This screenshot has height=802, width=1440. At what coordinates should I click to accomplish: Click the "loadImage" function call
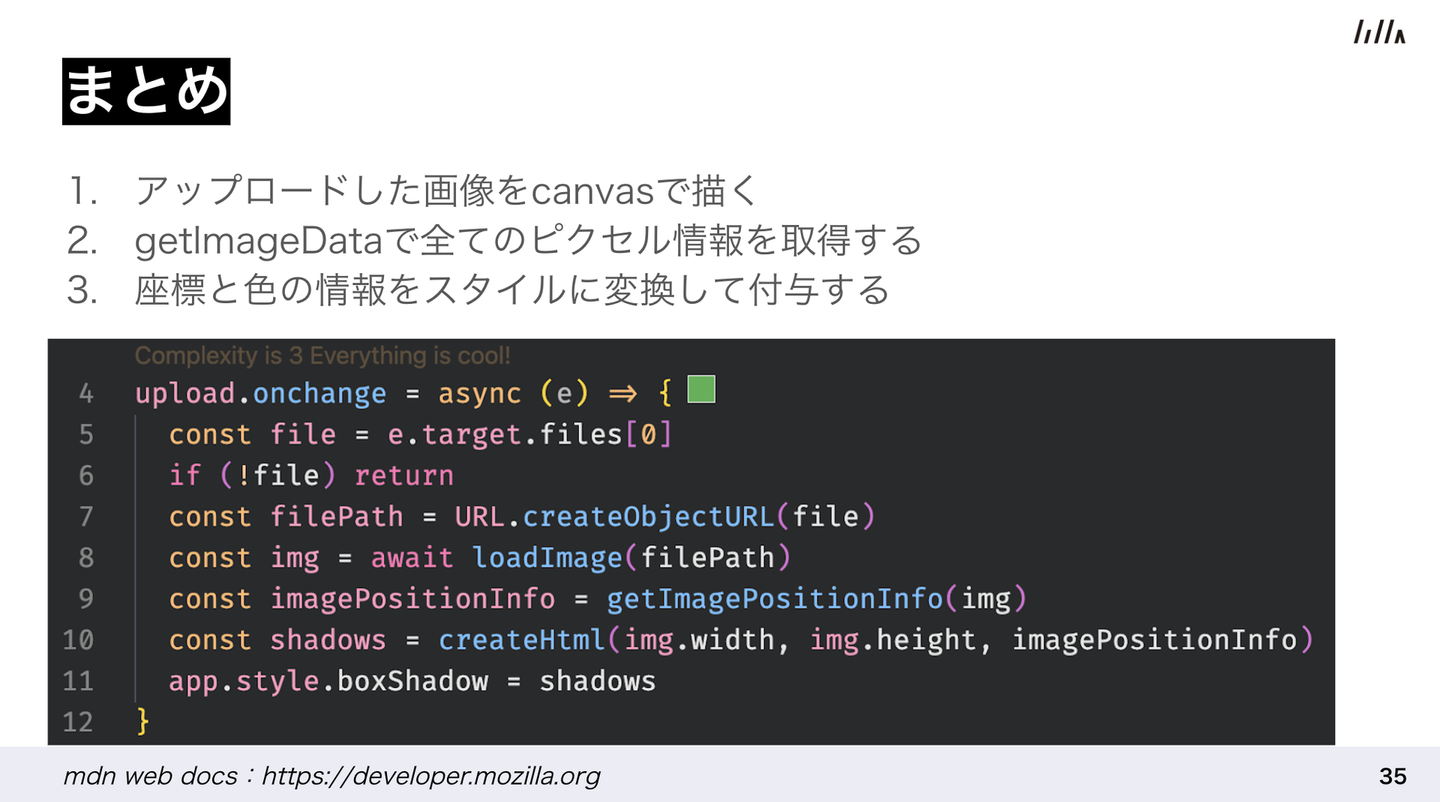(547, 558)
